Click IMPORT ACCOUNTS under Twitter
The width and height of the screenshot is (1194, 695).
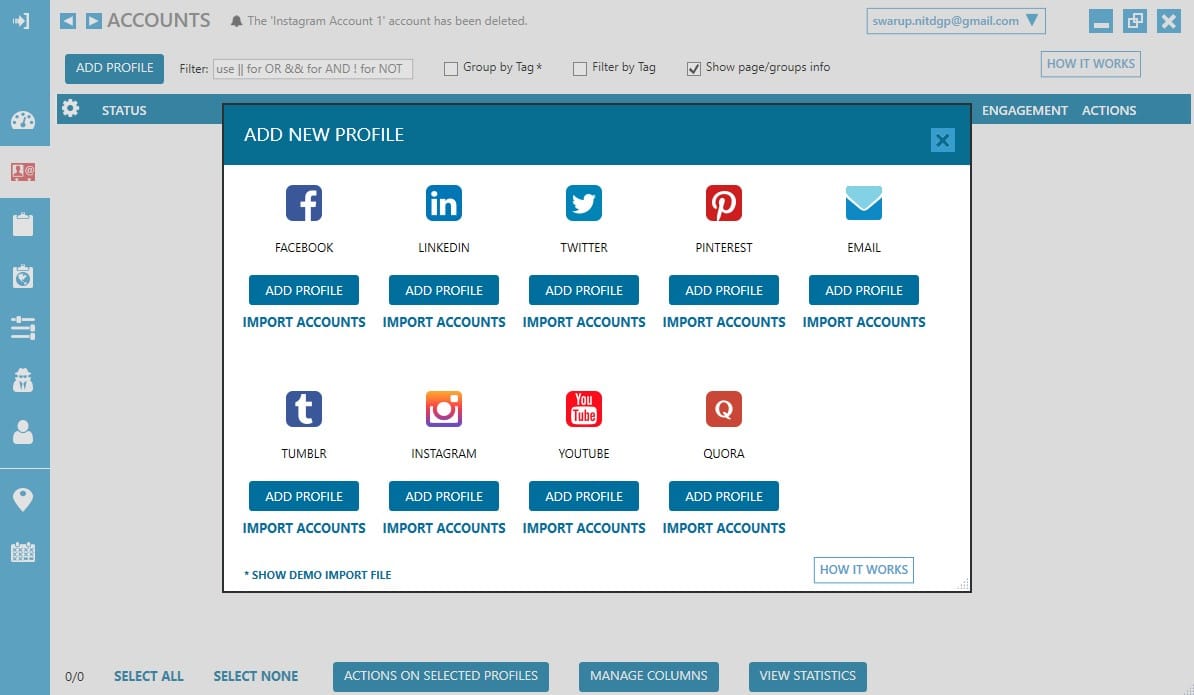[584, 322]
